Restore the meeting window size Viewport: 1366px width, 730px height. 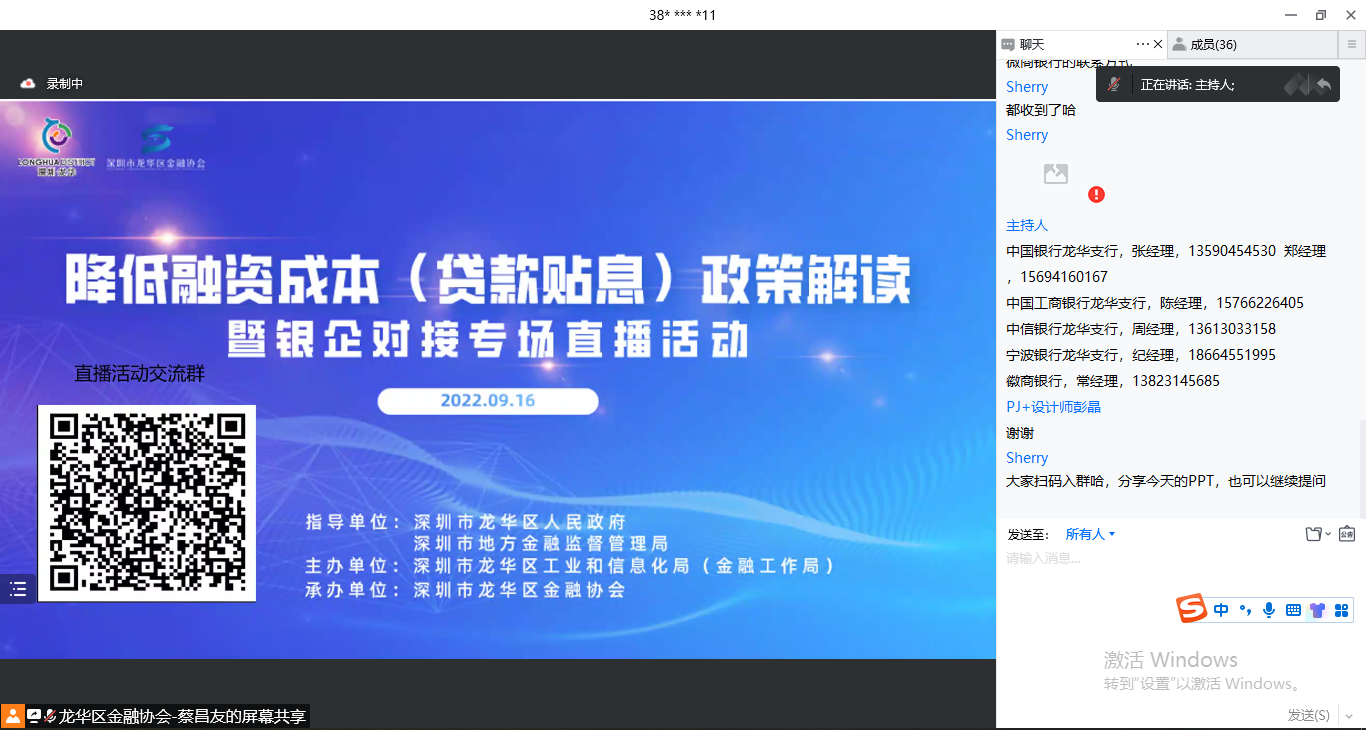pos(1321,15)
